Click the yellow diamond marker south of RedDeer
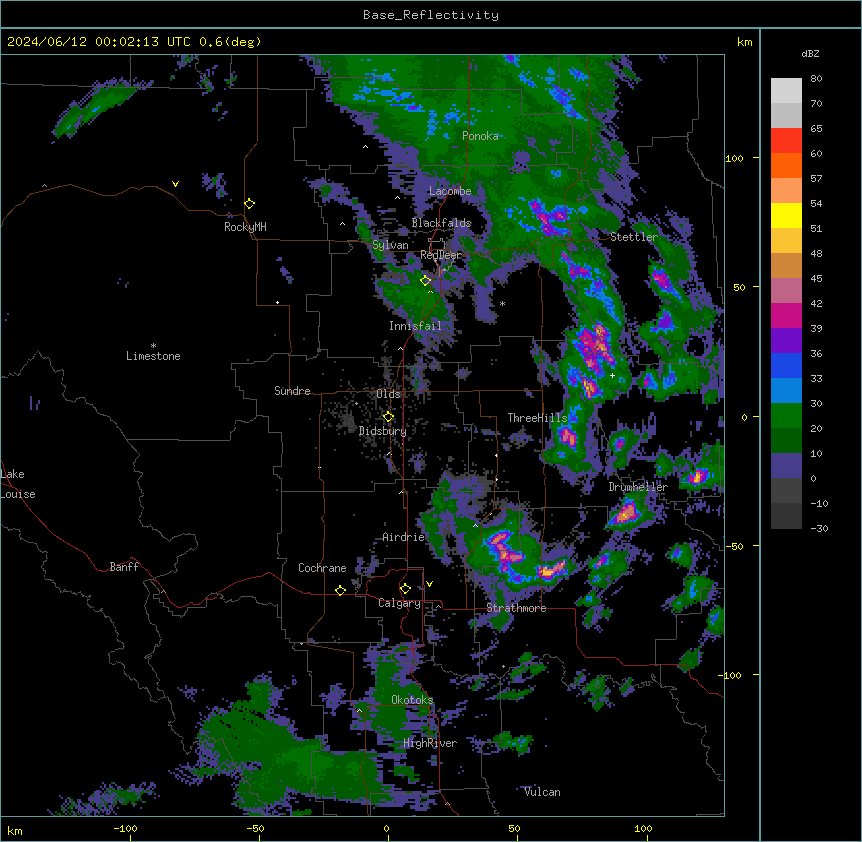This screenshot has height=842, width=862. click(x=426, y=281)
